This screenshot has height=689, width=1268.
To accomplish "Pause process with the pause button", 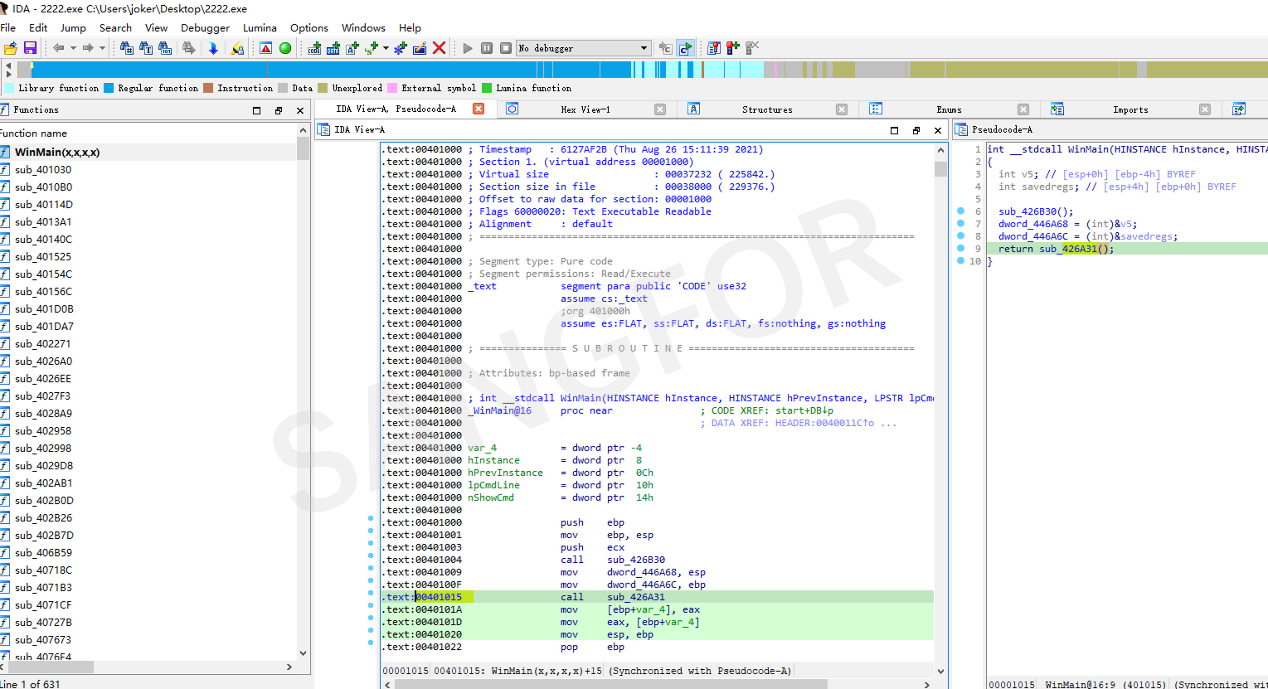I will click(487, 48).
